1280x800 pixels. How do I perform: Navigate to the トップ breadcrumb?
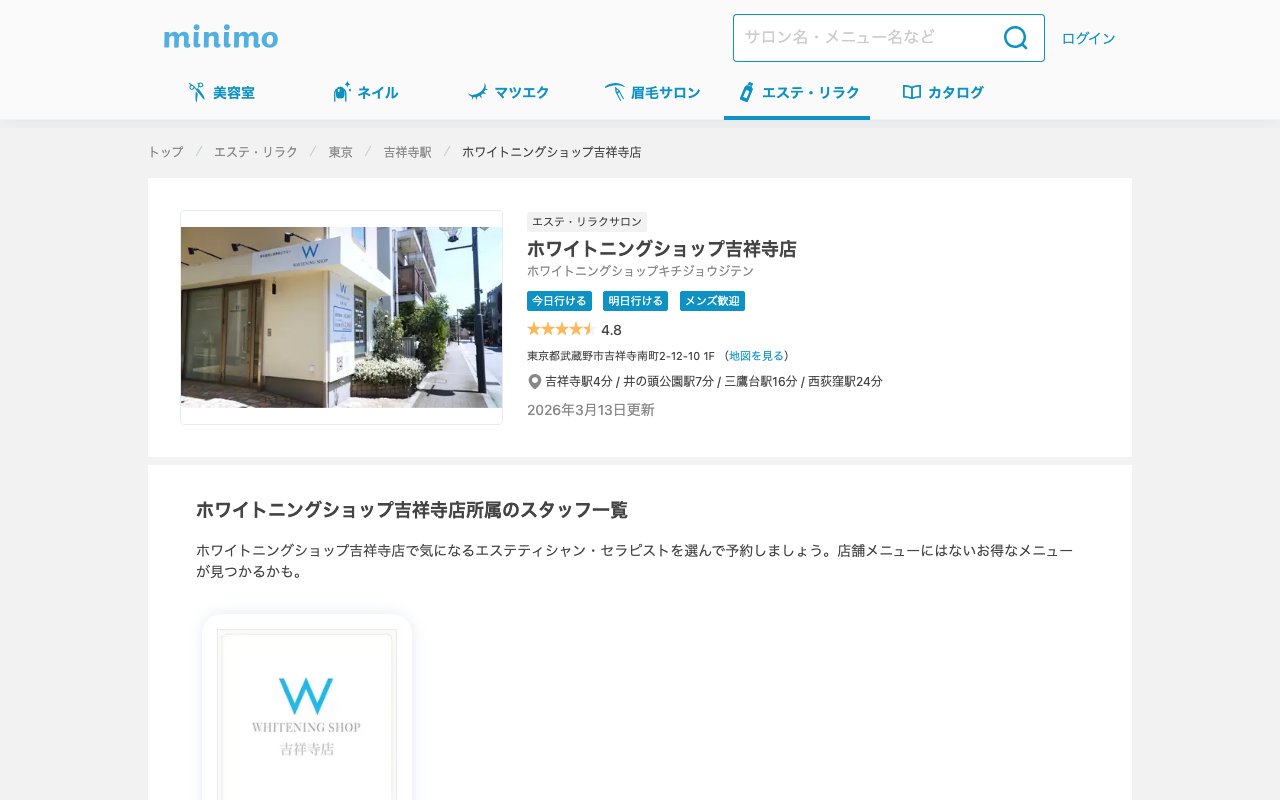165,151
